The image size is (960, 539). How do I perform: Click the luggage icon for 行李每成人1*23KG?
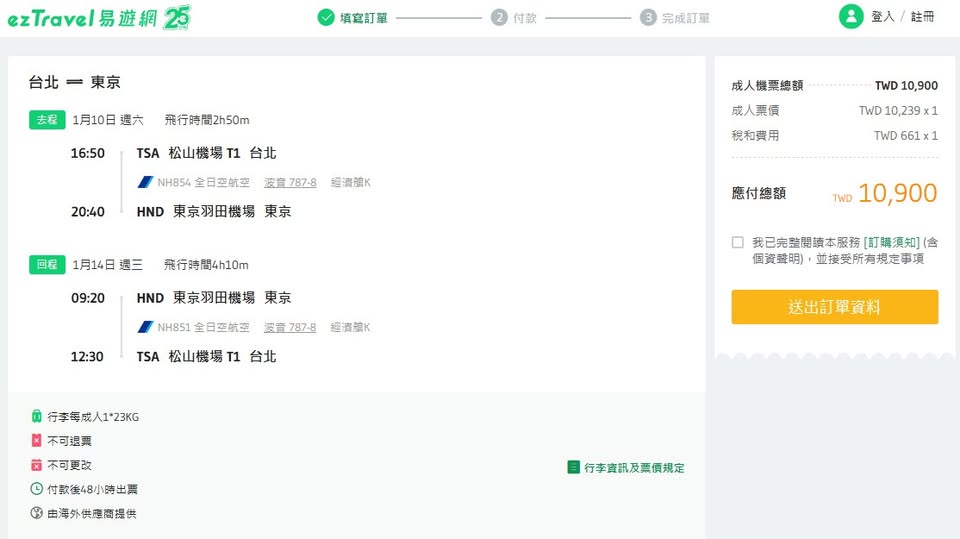[x=37, y=416]
